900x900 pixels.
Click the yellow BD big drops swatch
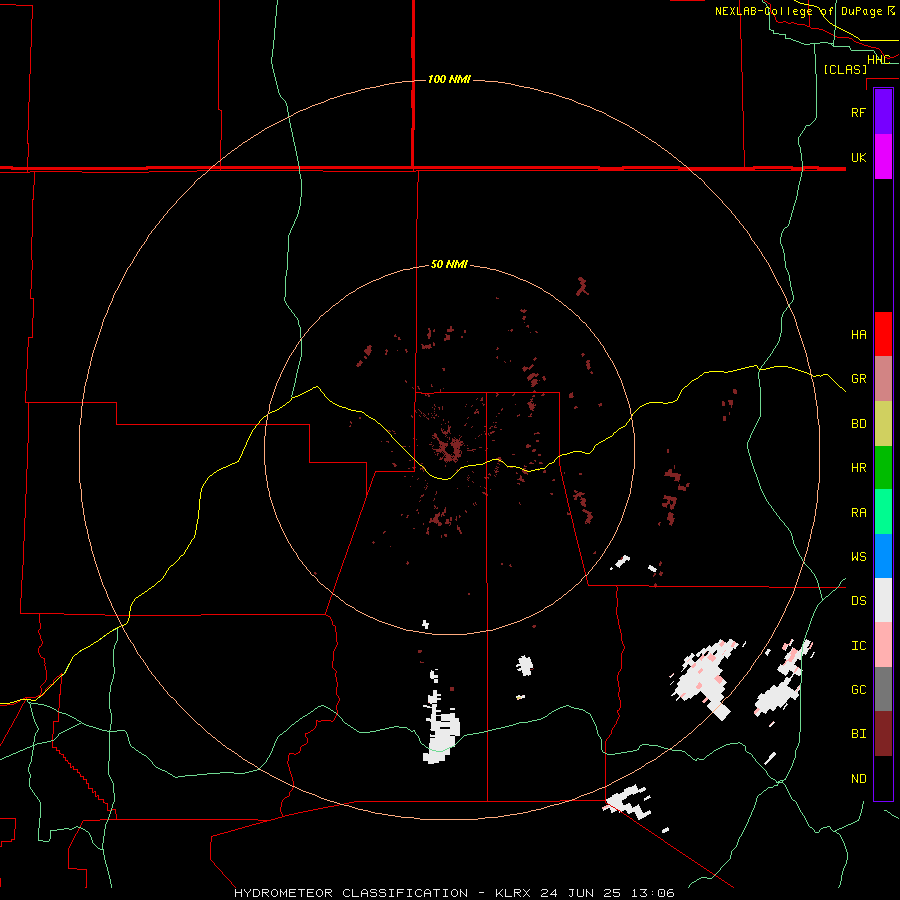[x=883, y=424]
